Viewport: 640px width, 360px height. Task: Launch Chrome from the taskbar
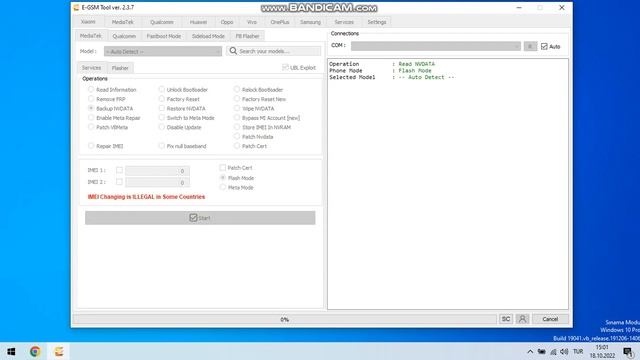[x=35, y=351]
